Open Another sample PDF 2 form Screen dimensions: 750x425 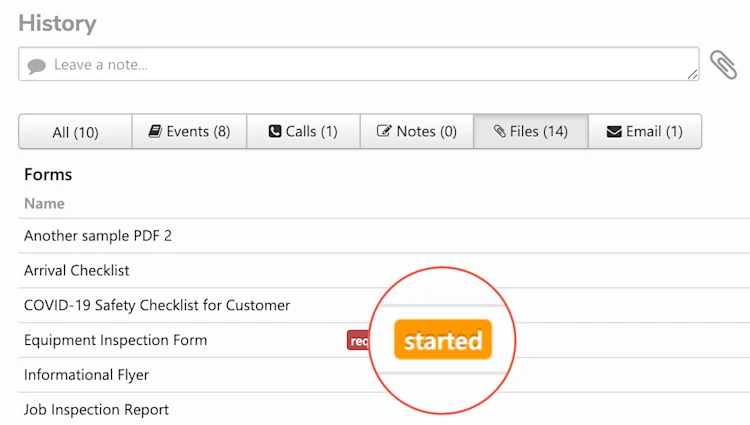click(98, 236)
